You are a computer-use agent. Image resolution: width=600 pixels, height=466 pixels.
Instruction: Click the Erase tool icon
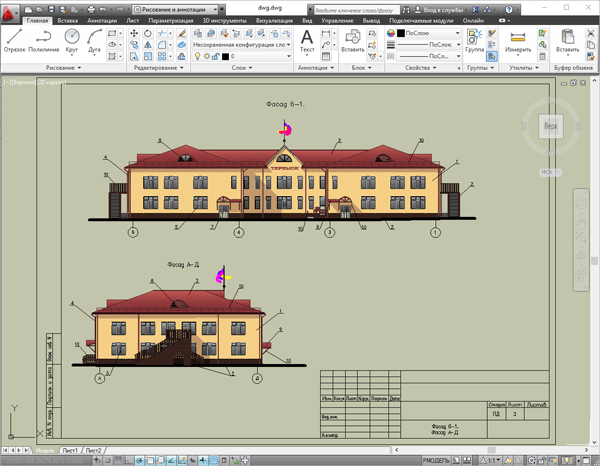click(182, 33)
